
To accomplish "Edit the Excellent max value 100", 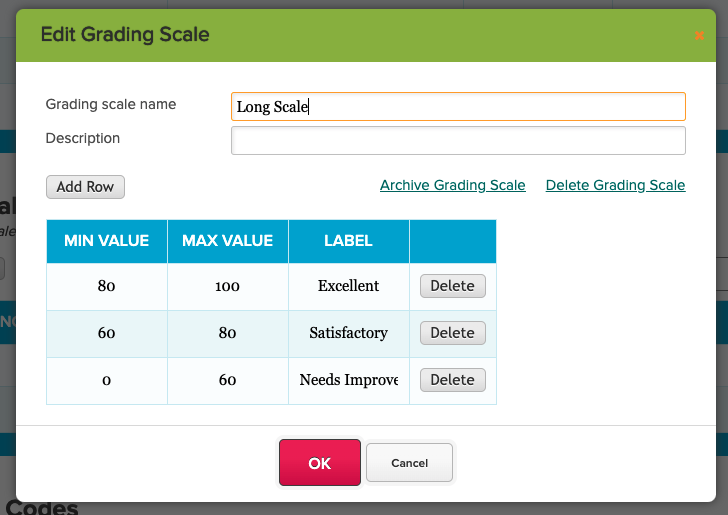I will [228, 286].
